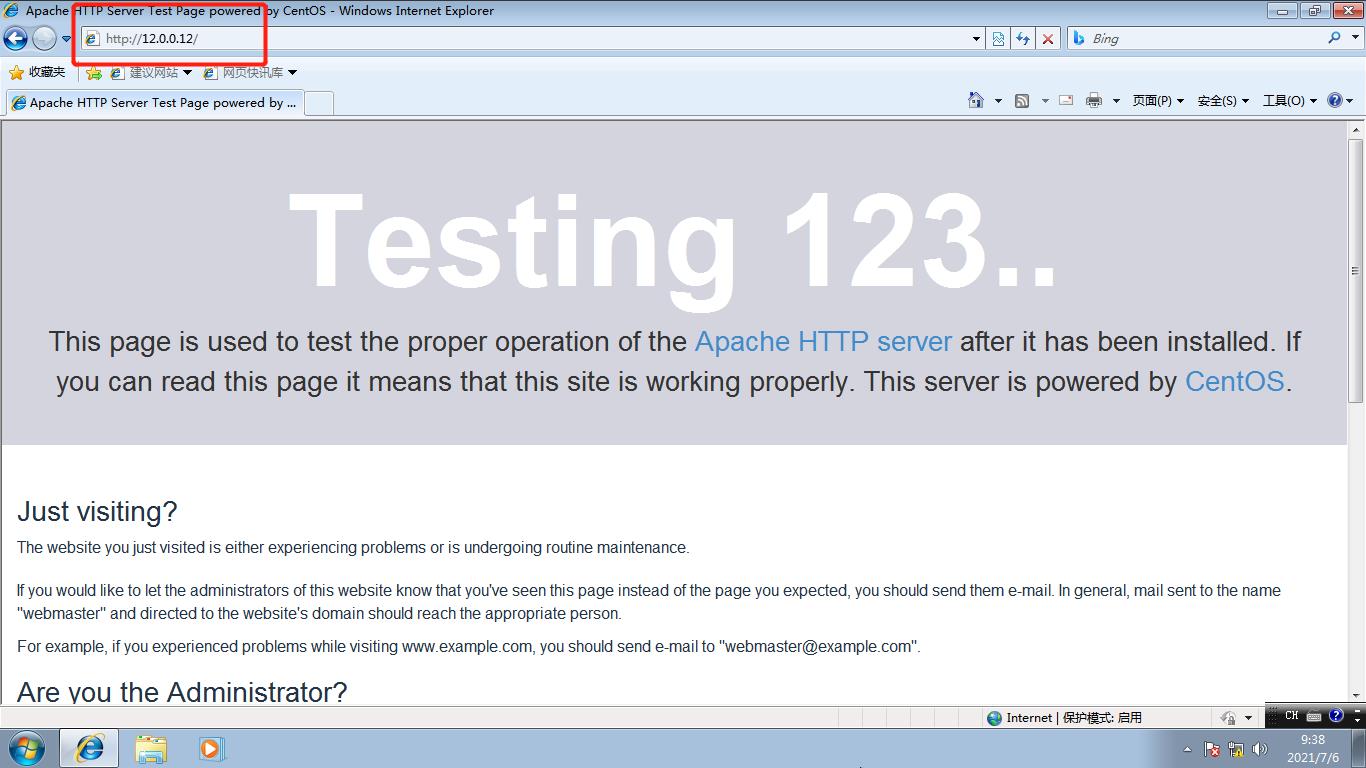
Task: Open the recent pages dropdown arrow
Action: pyautogui.click(x=66, y=39)
